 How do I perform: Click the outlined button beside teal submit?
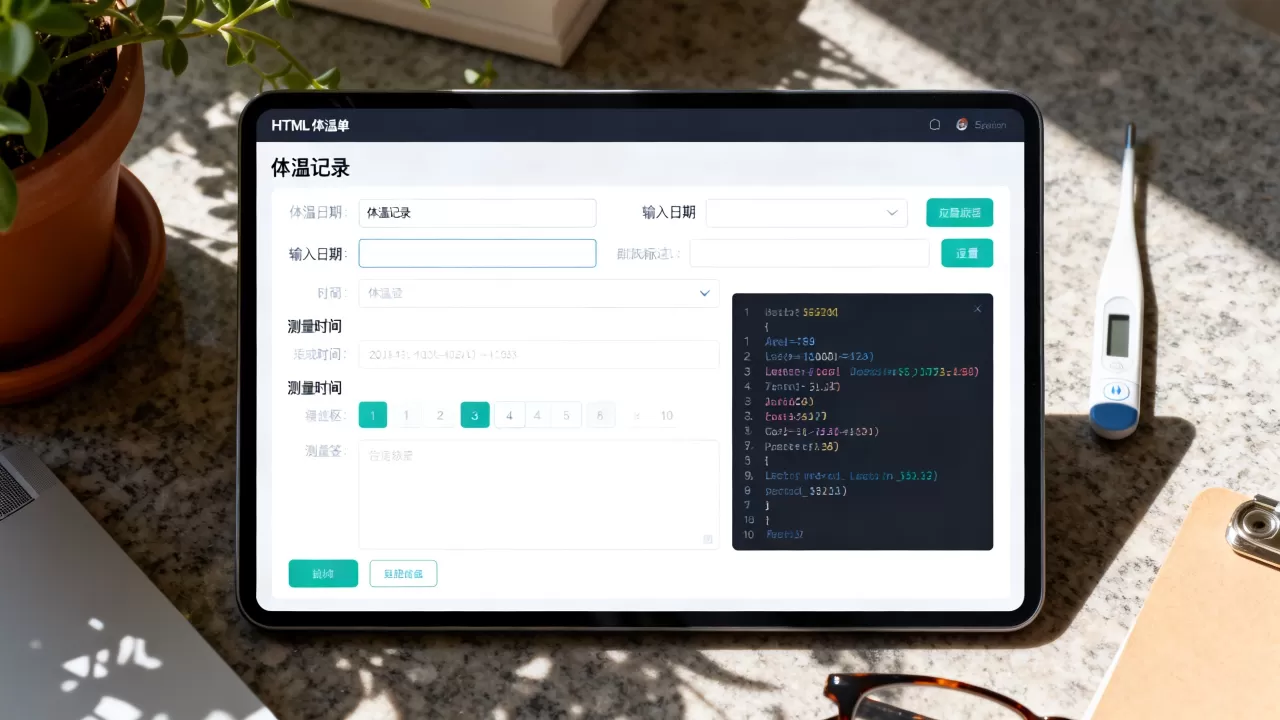click(403, 573)
